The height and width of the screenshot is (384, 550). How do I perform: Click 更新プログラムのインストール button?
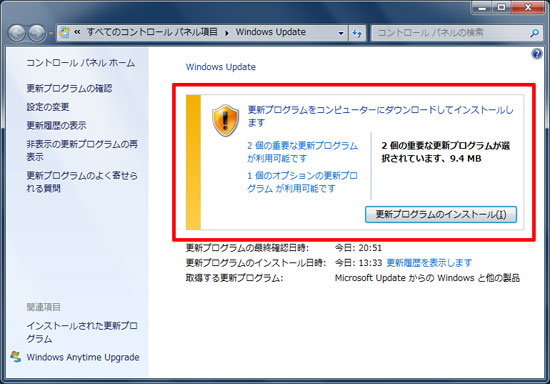tap(441, 214)
